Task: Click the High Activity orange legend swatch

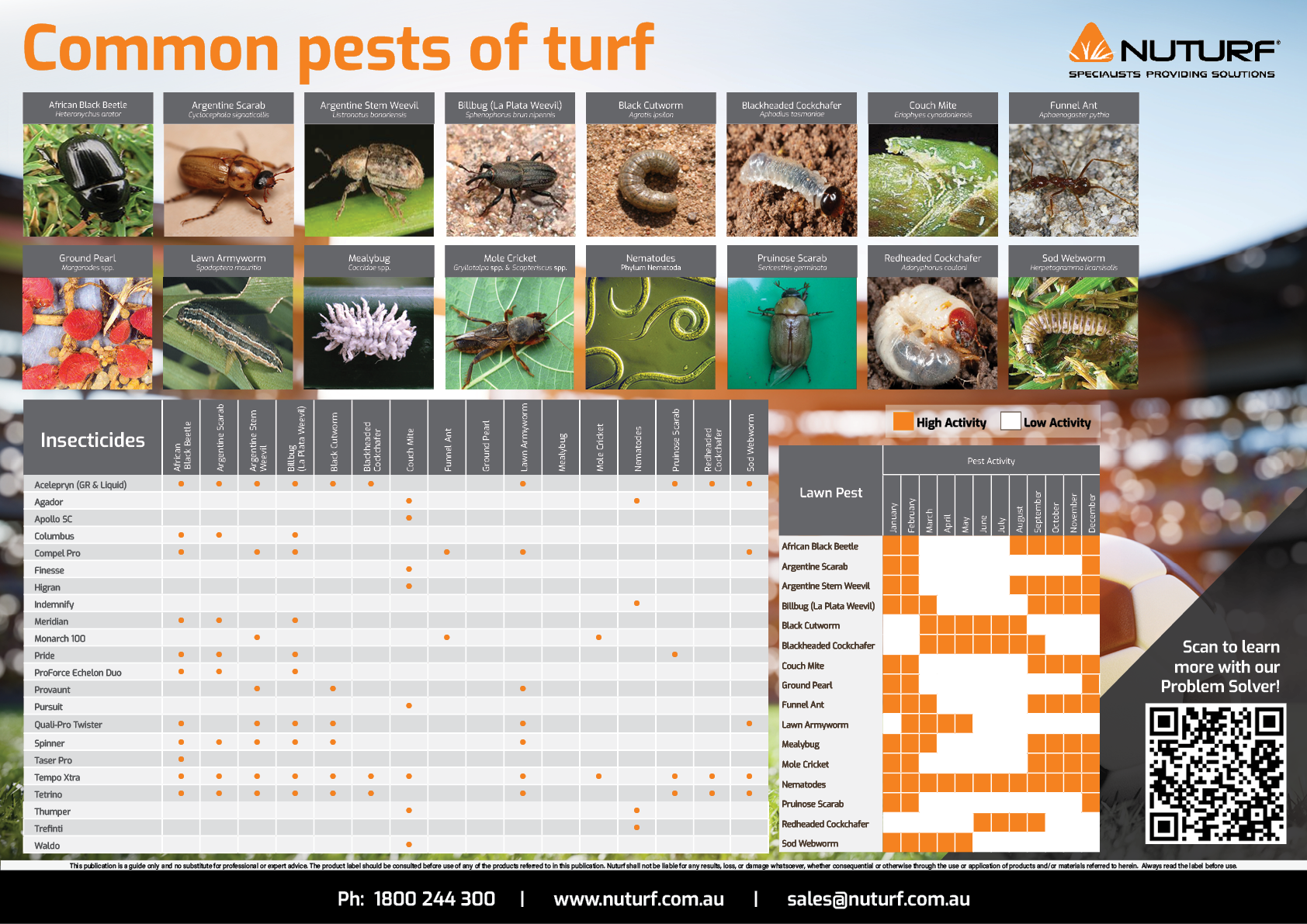Action: click(x=903, y=421)
